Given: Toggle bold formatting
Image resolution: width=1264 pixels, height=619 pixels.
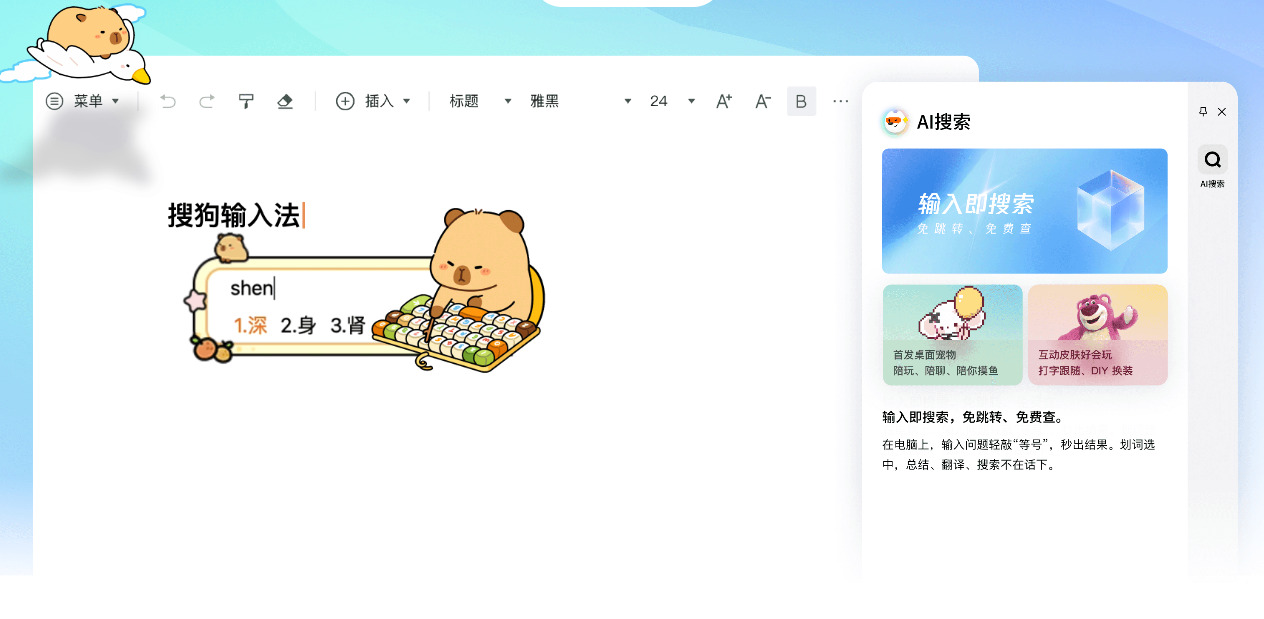Looking at the screenshot, I should (801, 101).
